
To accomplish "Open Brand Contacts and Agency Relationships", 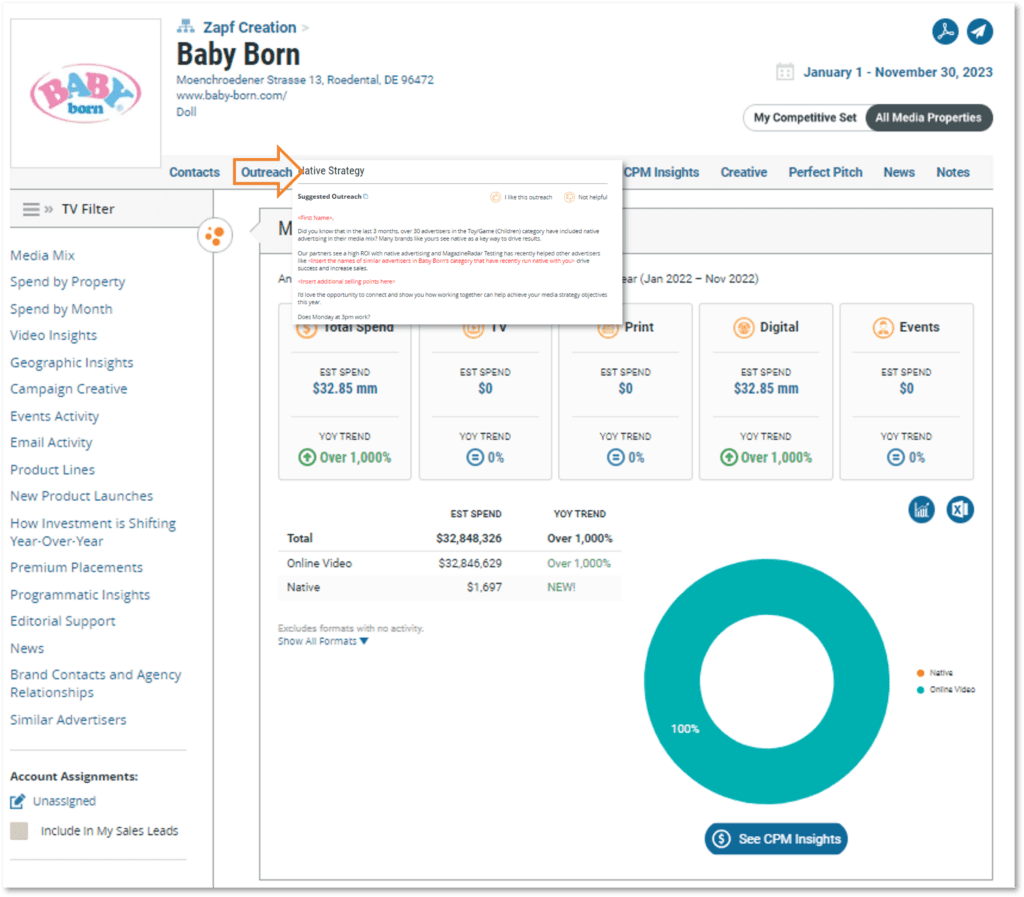I will click(x=95, y=684).
